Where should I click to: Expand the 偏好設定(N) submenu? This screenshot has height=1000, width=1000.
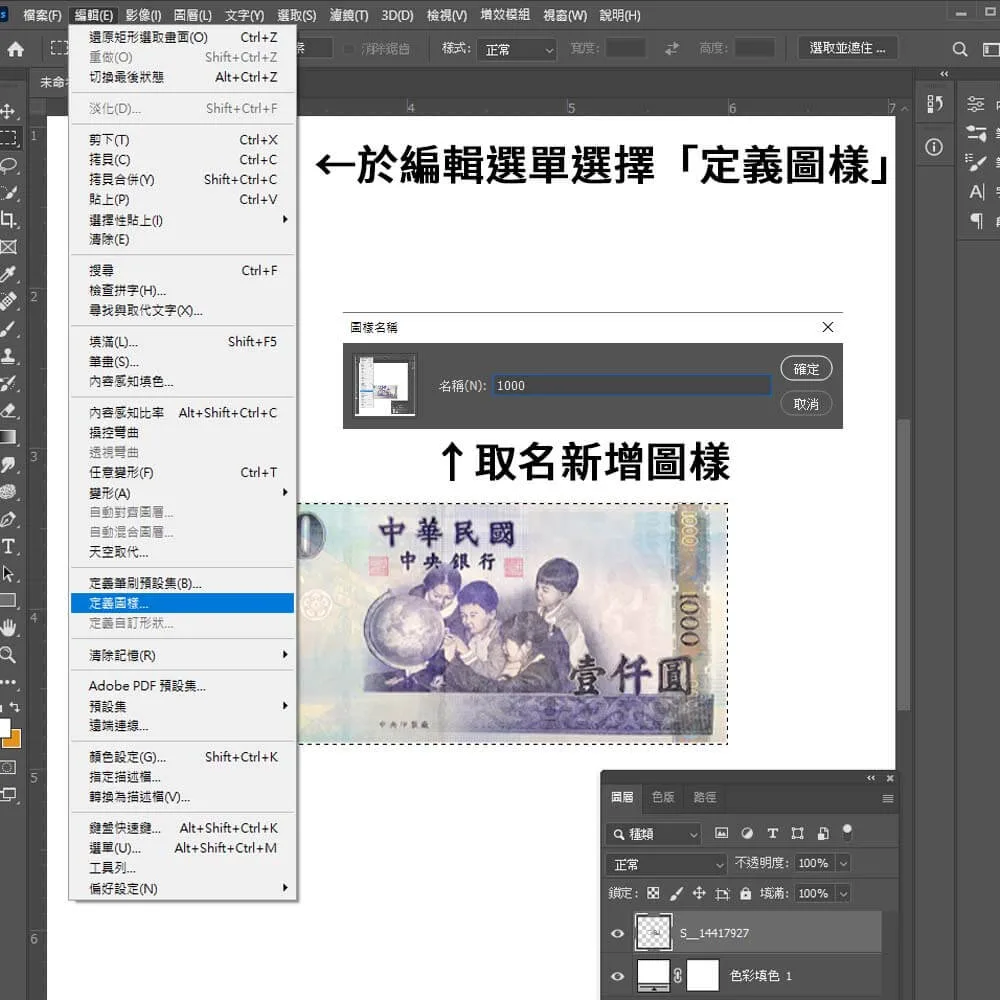182,888
